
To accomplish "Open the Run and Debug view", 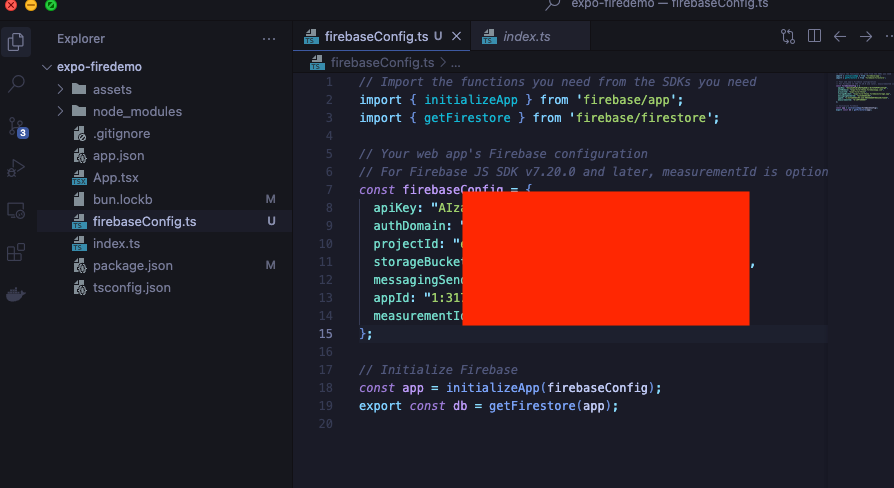I will click(x=16, y=168).
